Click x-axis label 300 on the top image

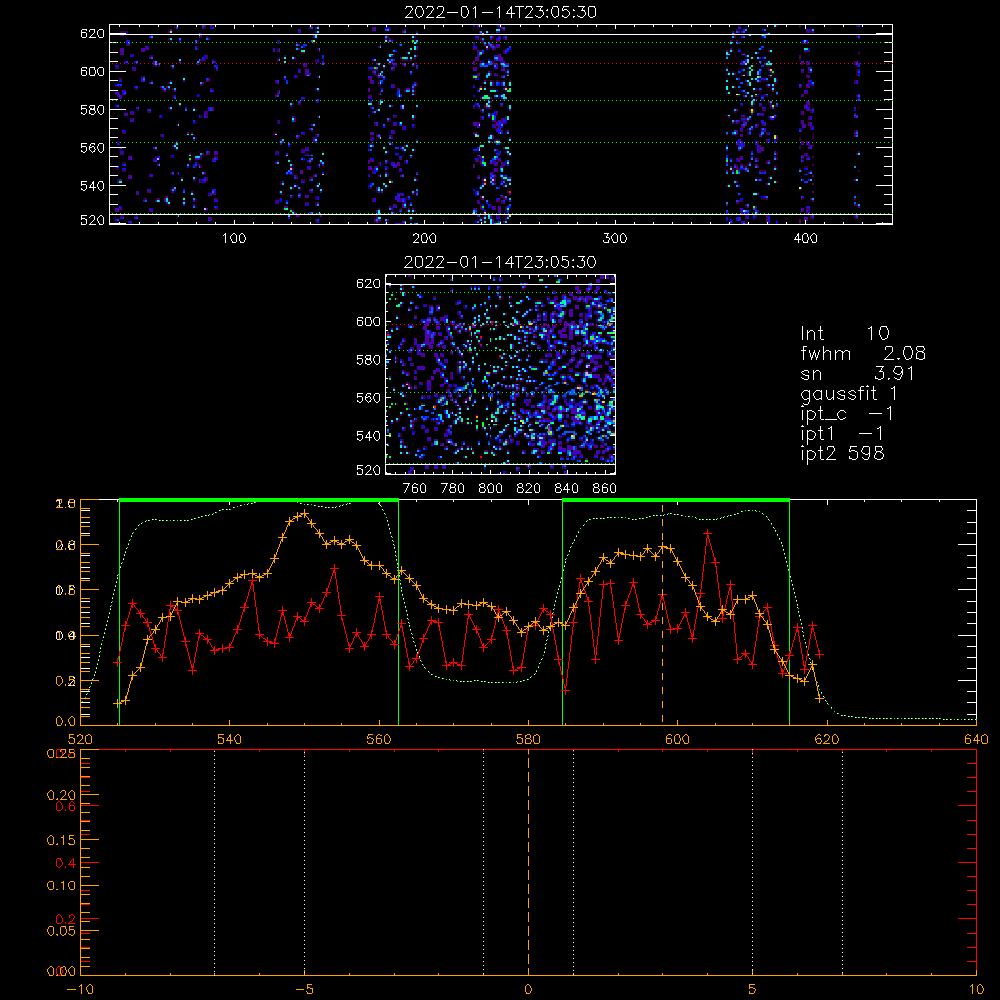[615, 239]
